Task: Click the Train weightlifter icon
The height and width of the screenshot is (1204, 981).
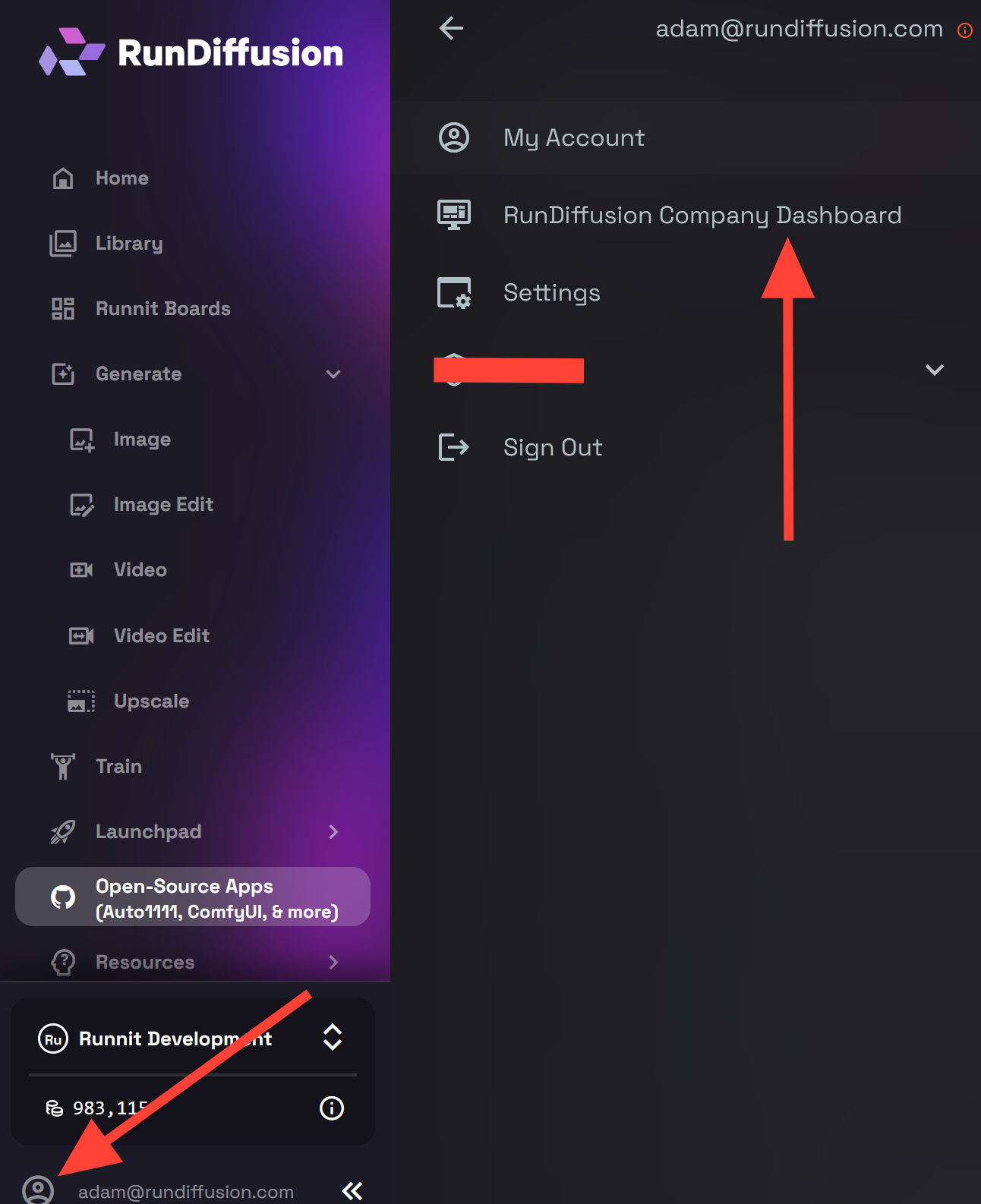Action: point(63,767)
